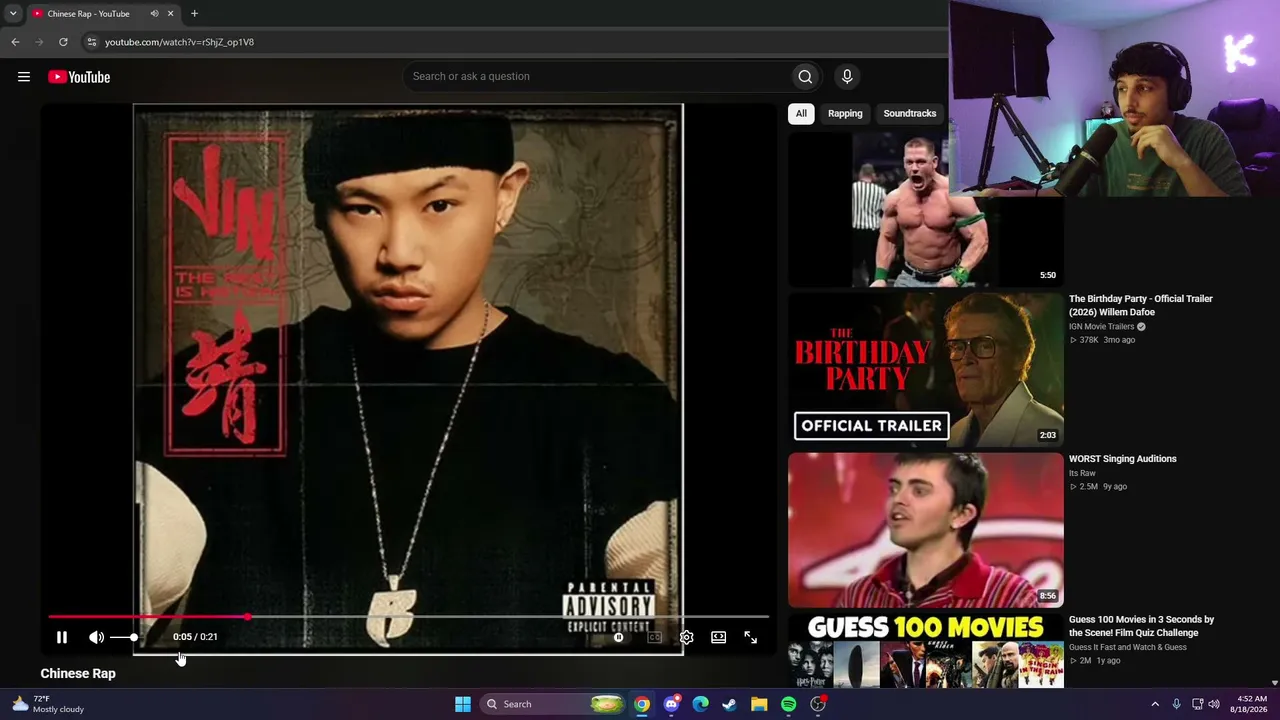The width and height of the screenshot is (1280, 720).
Task: Open the wrestler thumbnail video 5:50
Action: (x=925, y=209)
